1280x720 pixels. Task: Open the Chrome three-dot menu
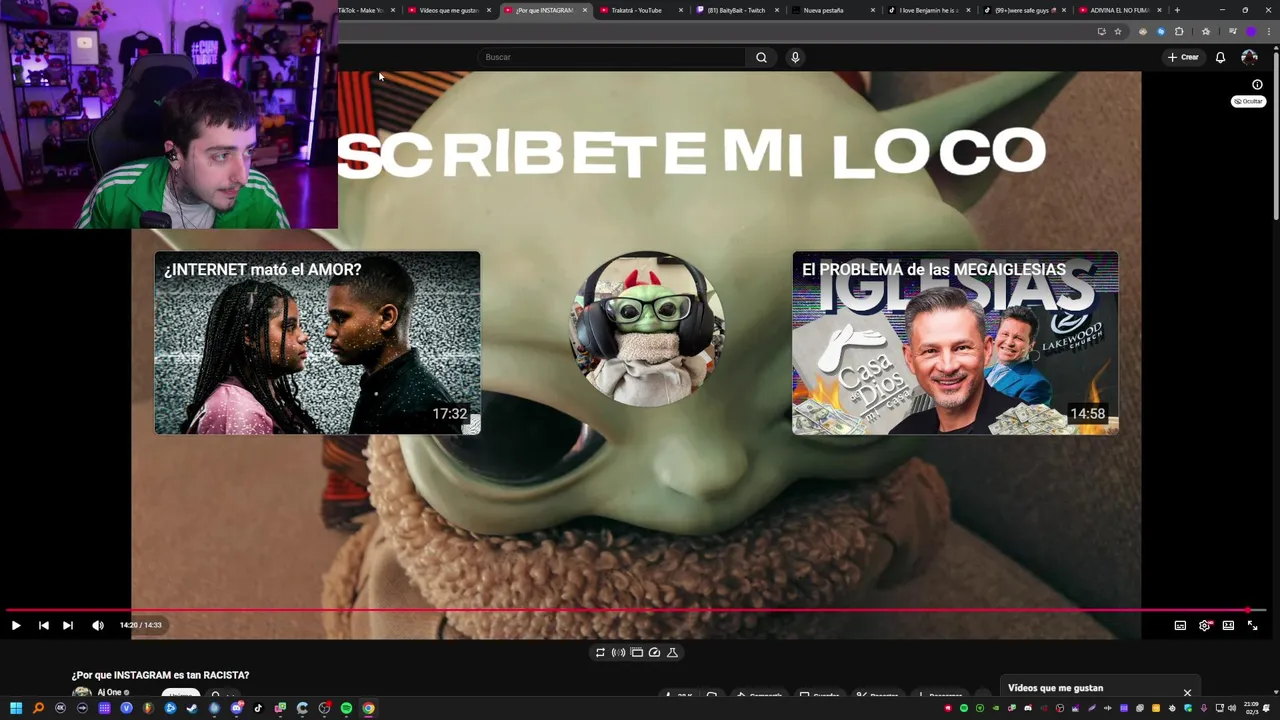(x=1268, y=31)
